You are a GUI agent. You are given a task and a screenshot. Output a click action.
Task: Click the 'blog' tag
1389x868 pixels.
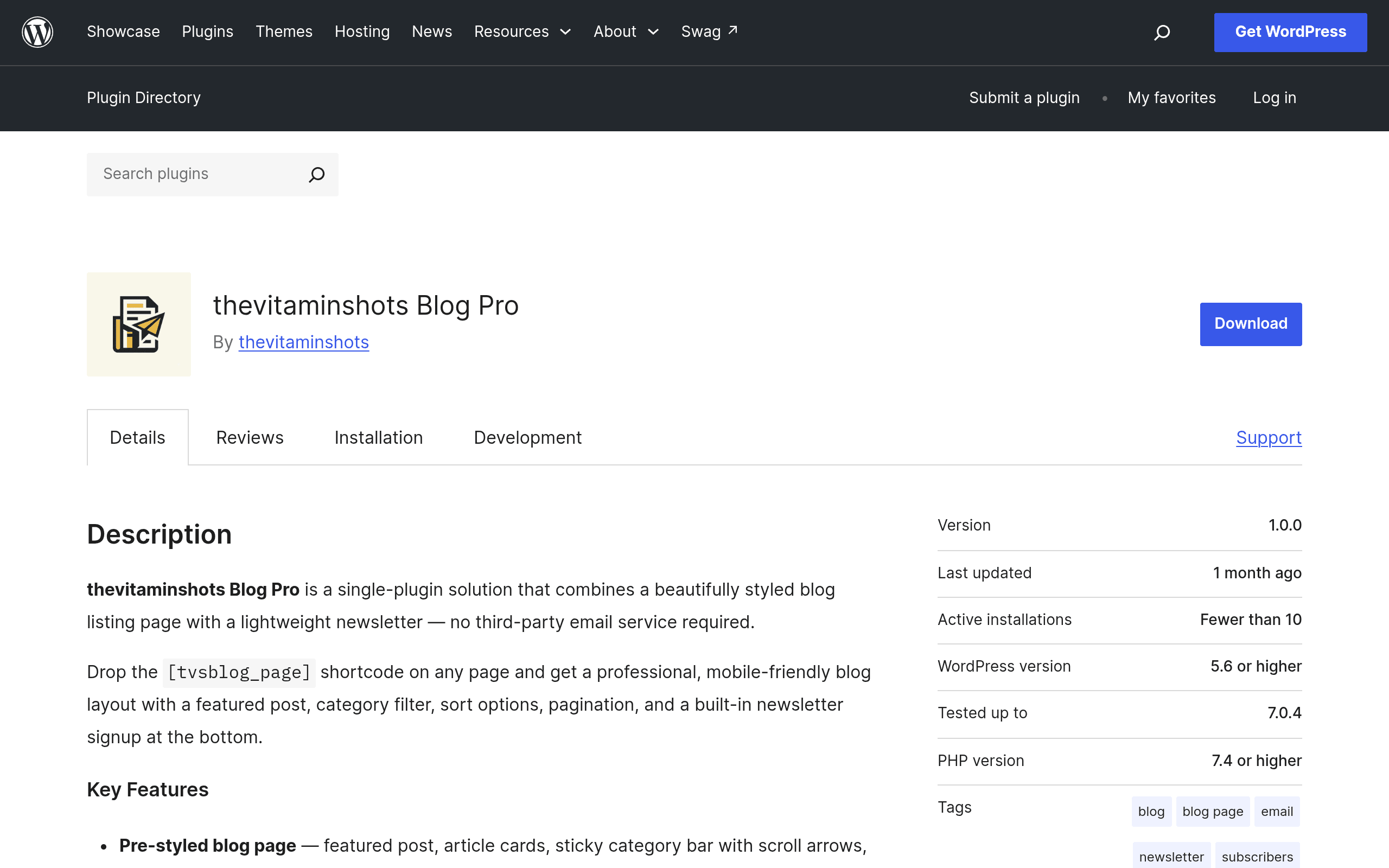(x=1151, y=811)
